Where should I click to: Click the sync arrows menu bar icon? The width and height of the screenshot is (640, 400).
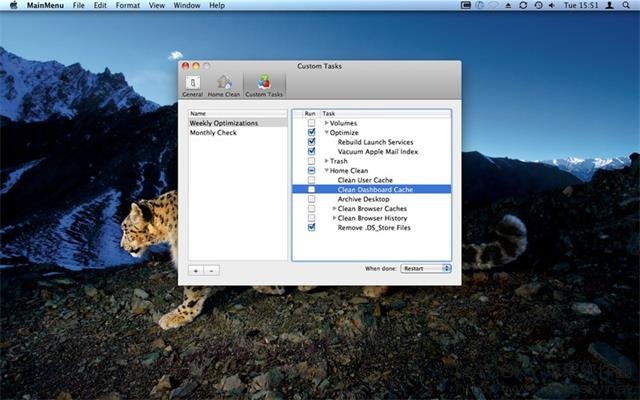[523, 5]
